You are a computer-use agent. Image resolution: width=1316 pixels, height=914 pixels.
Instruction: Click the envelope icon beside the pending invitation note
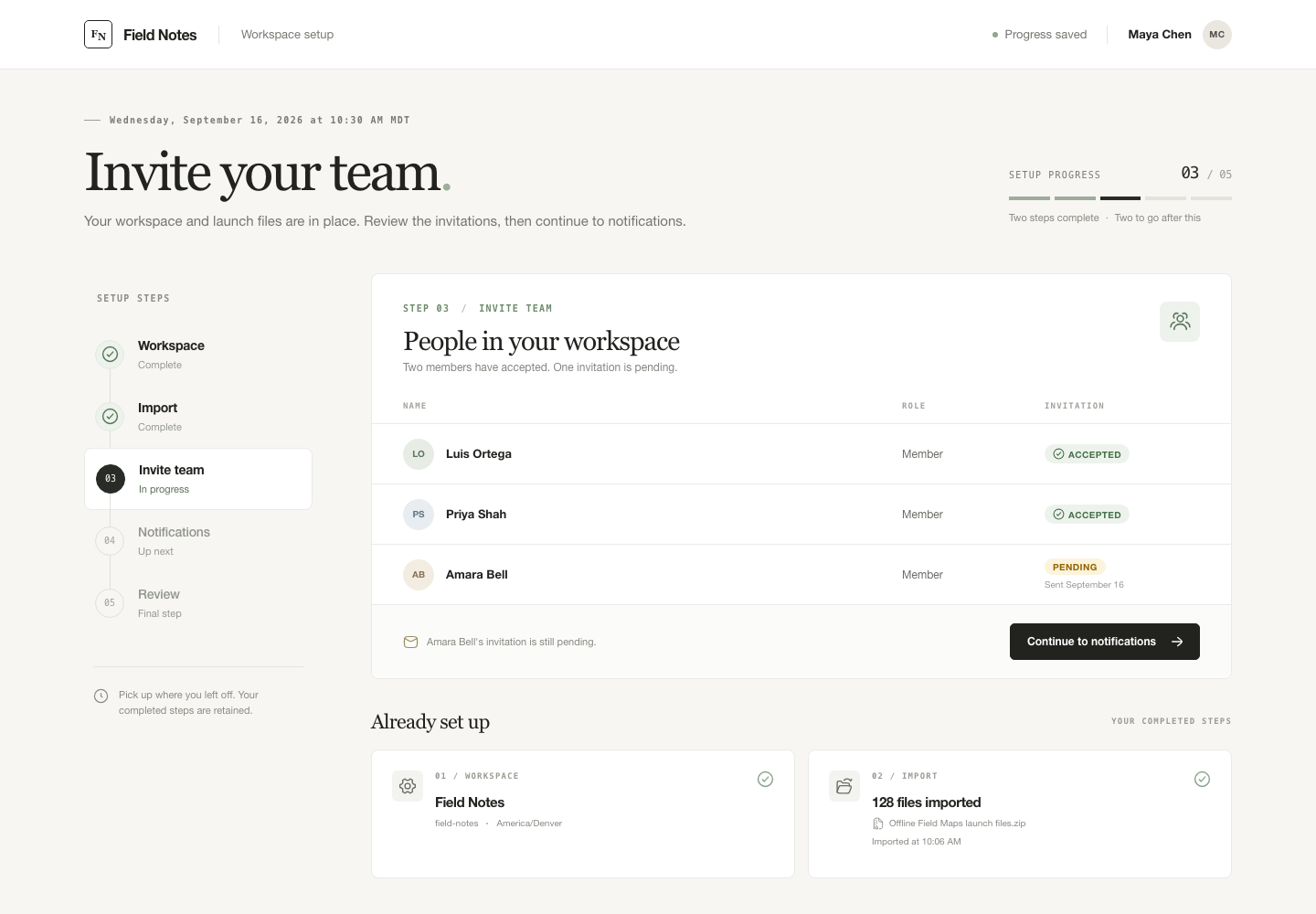[411, 642]
